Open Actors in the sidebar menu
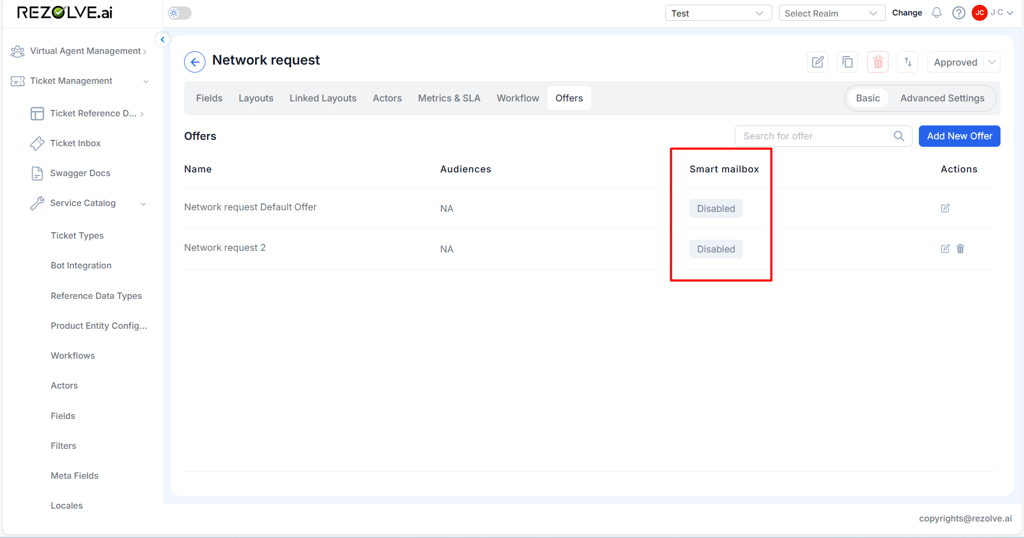 pyautogui.click(x=64, y=386)
